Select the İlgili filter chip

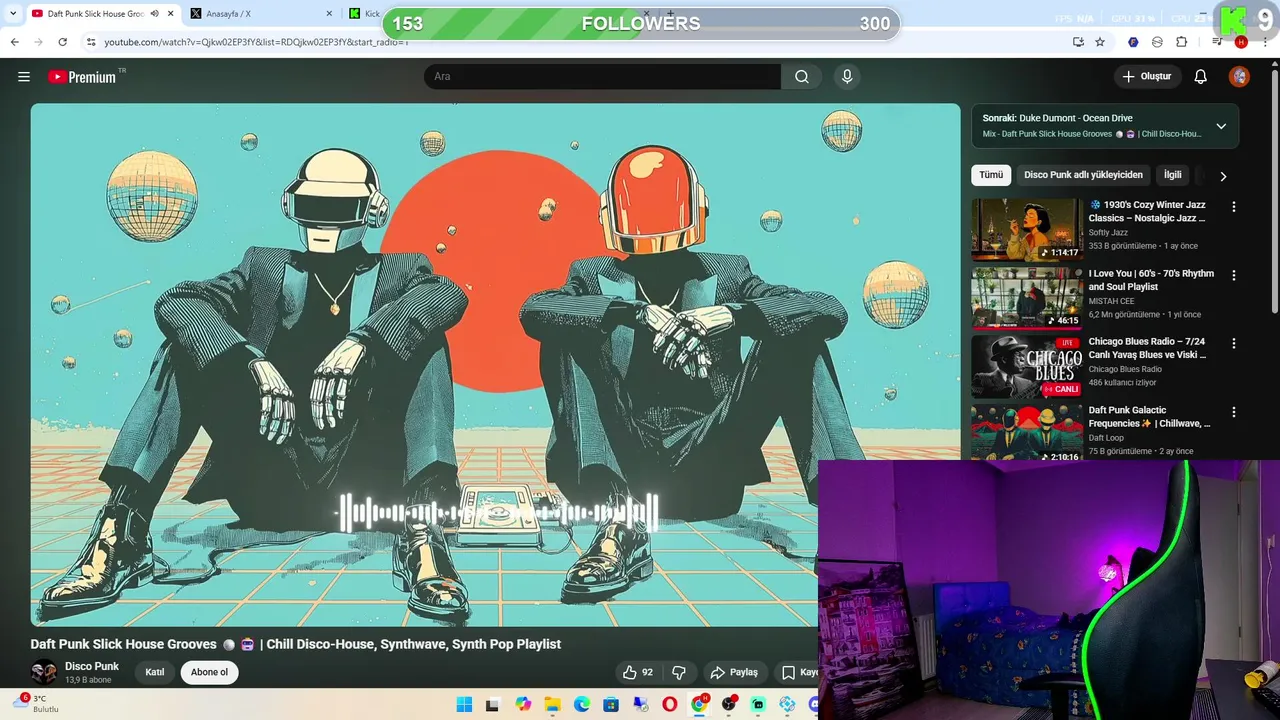[x=1172, y=175]
